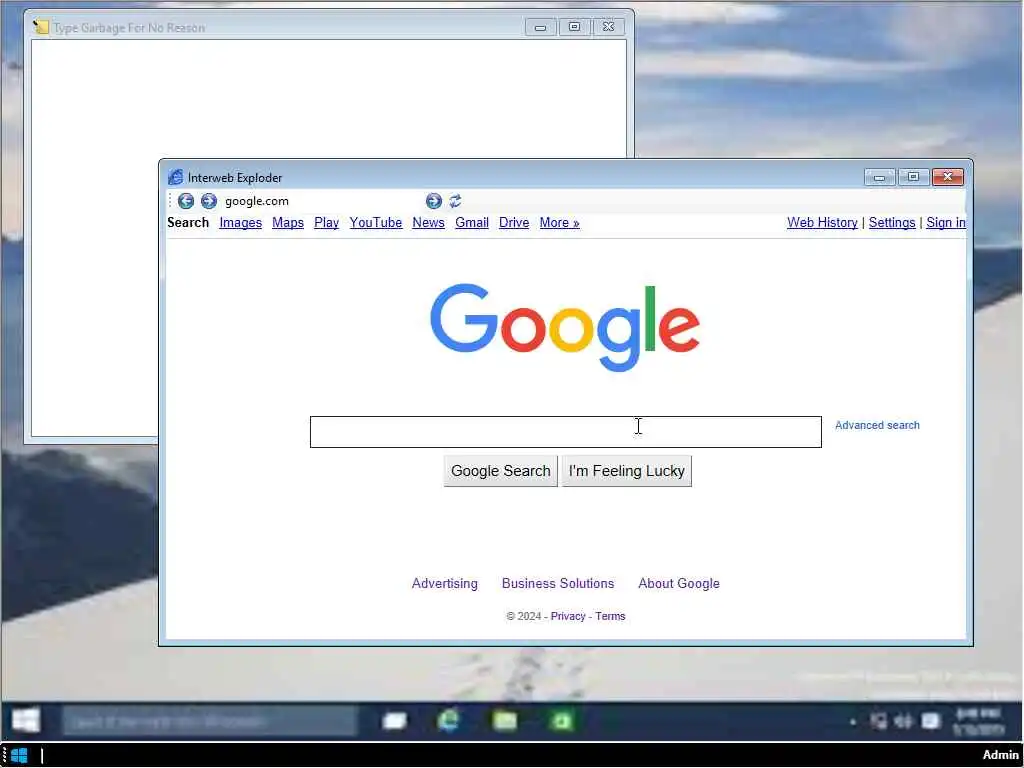Focus the Google search text box
Screen dimensions: 1024x768
566,432
